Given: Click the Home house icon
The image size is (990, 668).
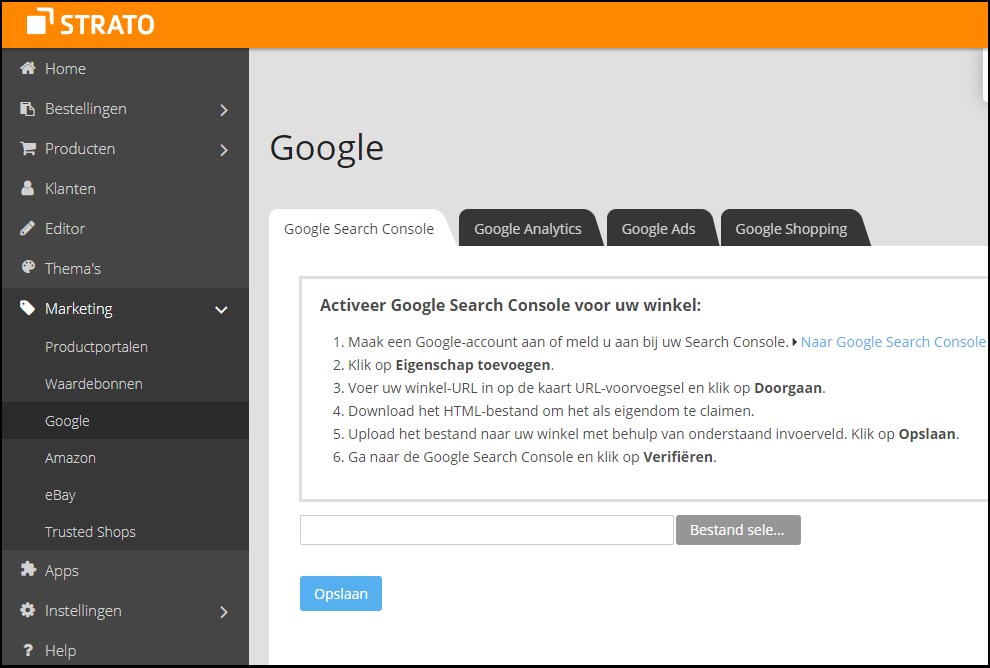Looking at the screenshot, I should click(x=27, y=68).
